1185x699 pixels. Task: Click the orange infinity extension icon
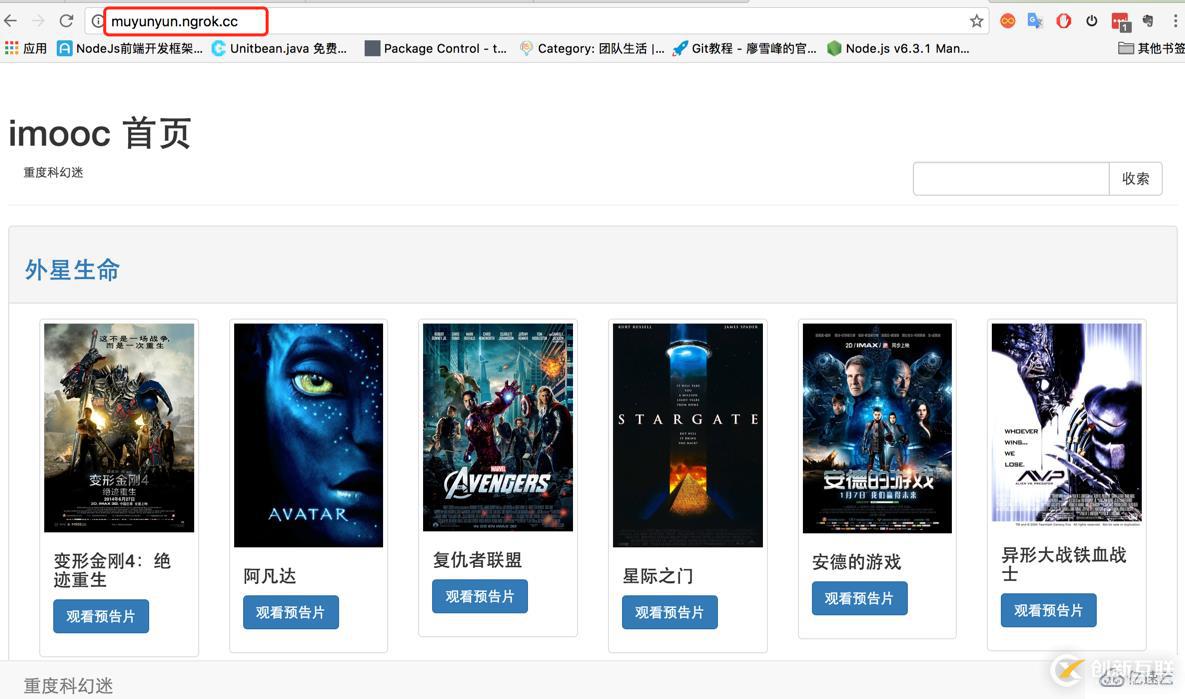click(1008, 20)
